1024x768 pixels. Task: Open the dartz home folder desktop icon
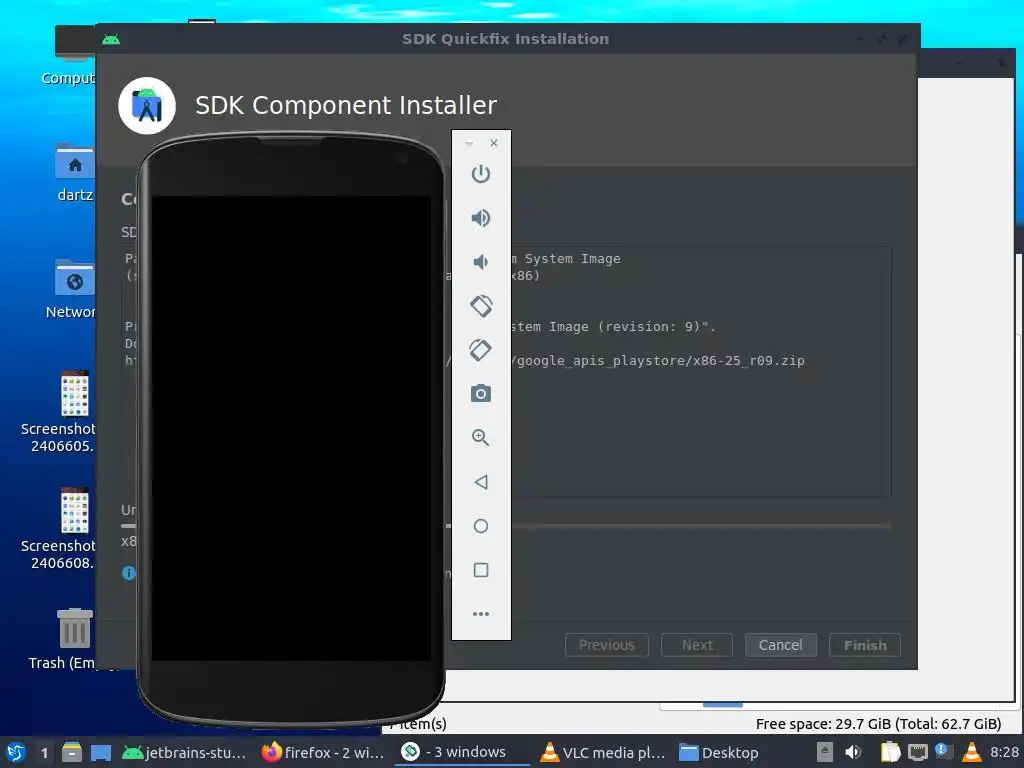pyautogui.click(x=74, y=172)
